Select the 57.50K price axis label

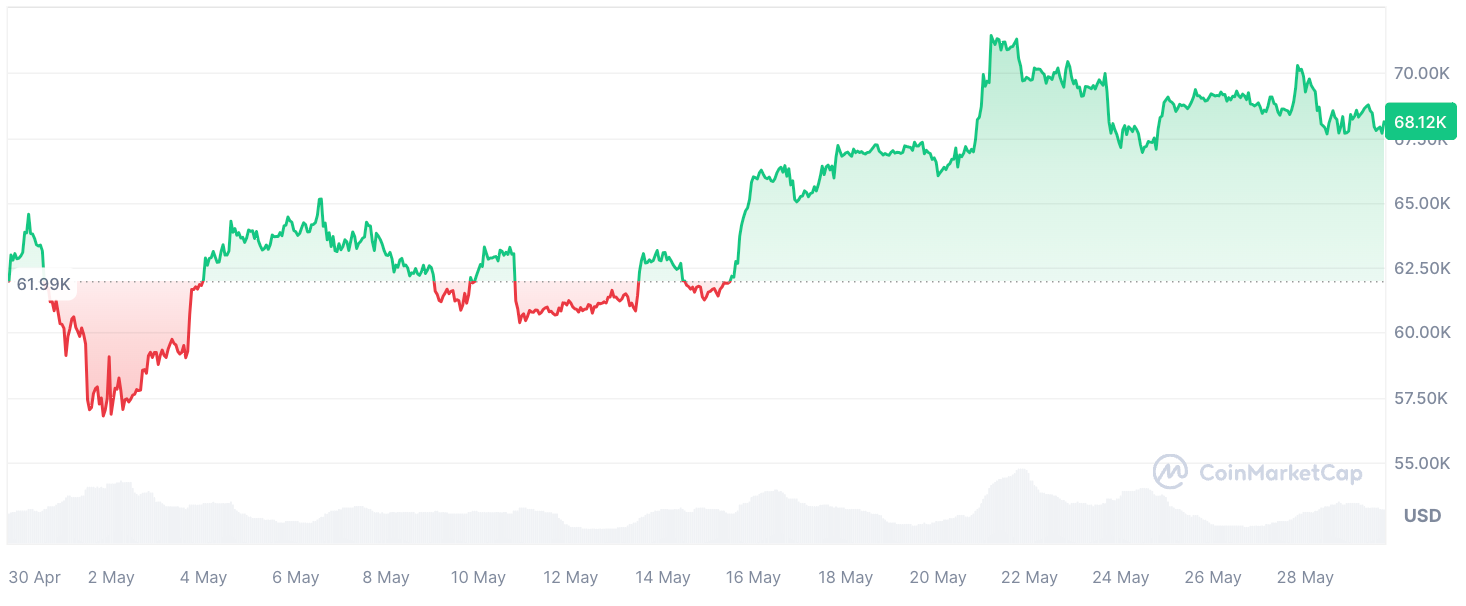[1421, 398]
